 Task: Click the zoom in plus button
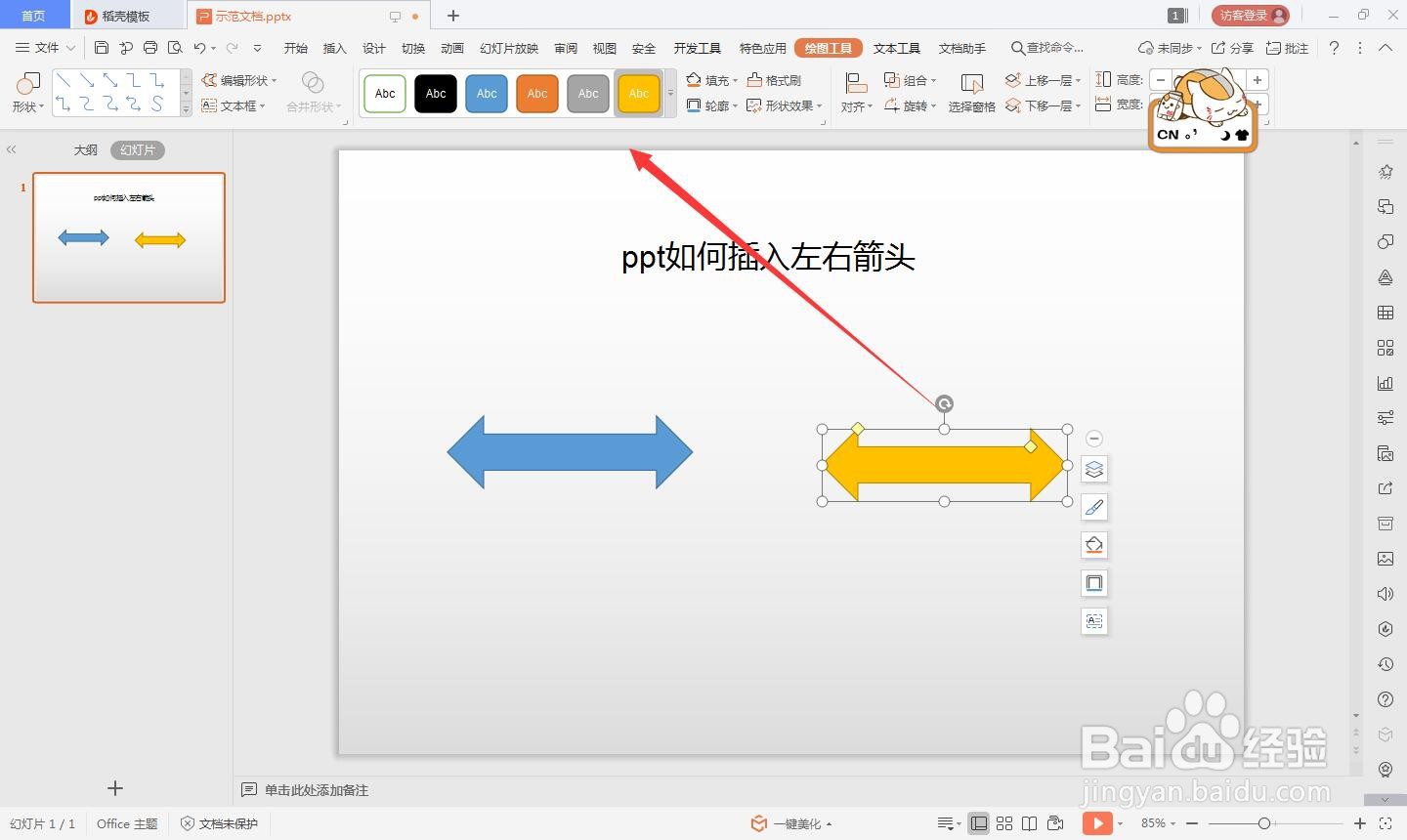tap(1360, 823)
